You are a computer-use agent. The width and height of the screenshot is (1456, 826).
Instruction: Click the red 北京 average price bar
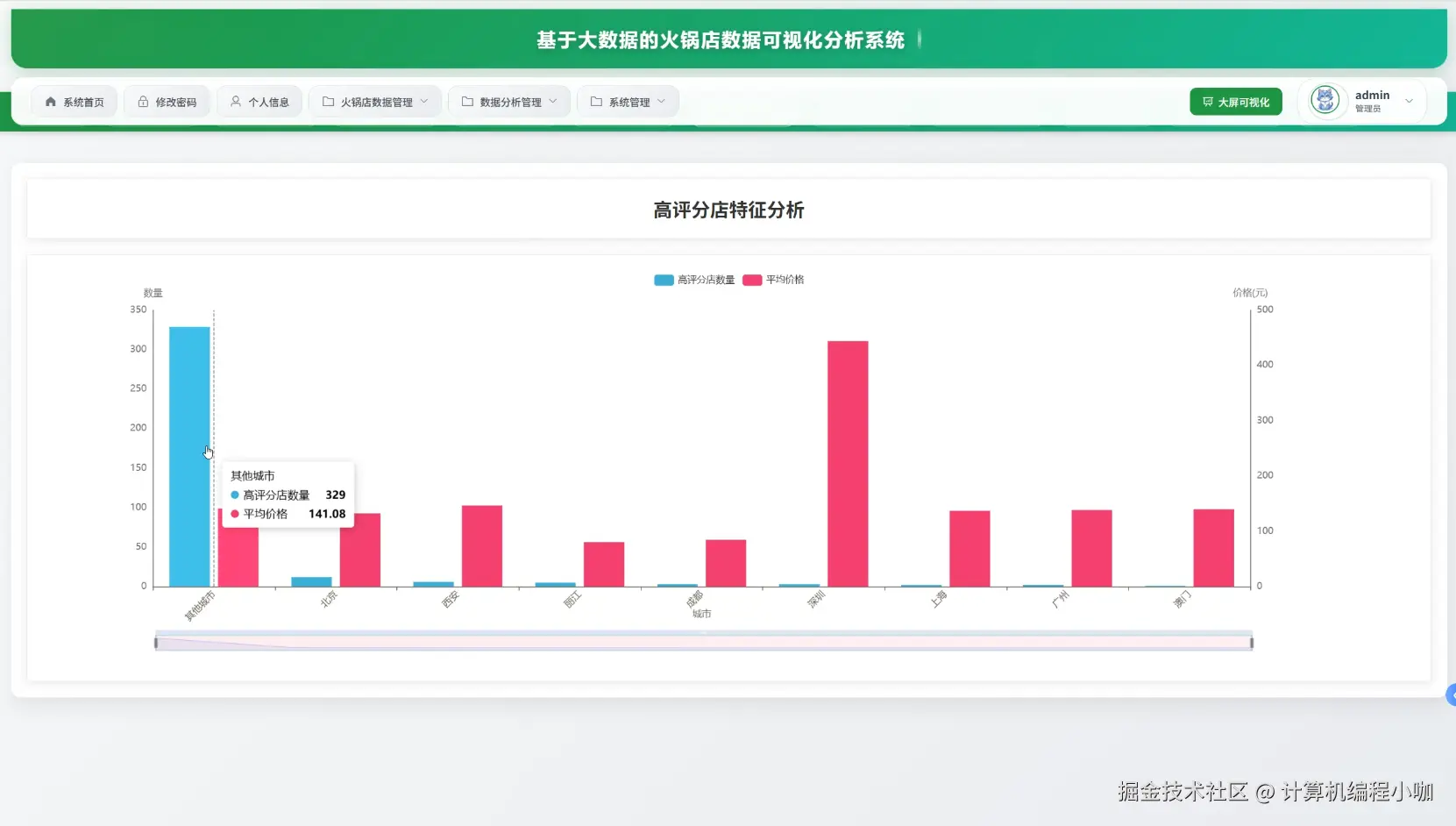click(x=360, y=550)
